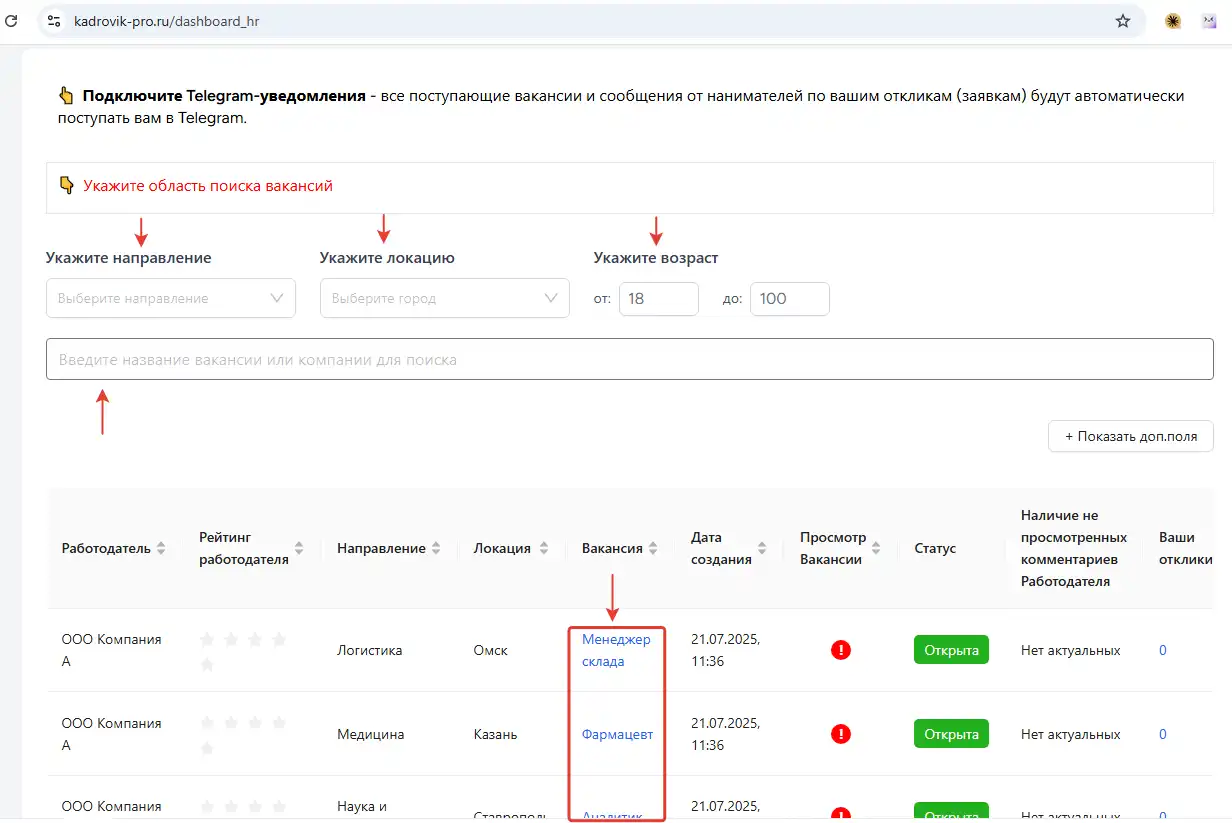Focus the vacancy or company search field
This screenshot has height=823, width=1232.
click(630, 359)
